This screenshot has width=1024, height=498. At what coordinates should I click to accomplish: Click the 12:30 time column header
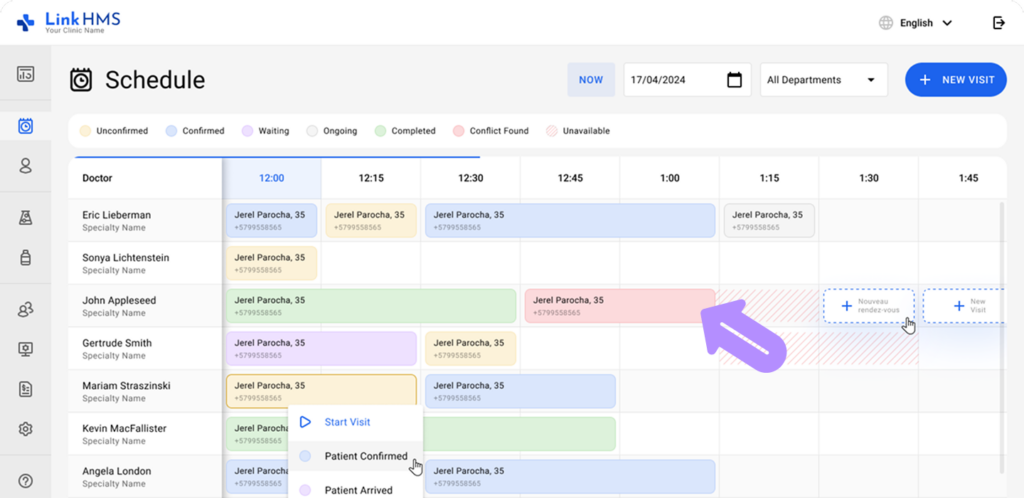[x=470, y=178]
